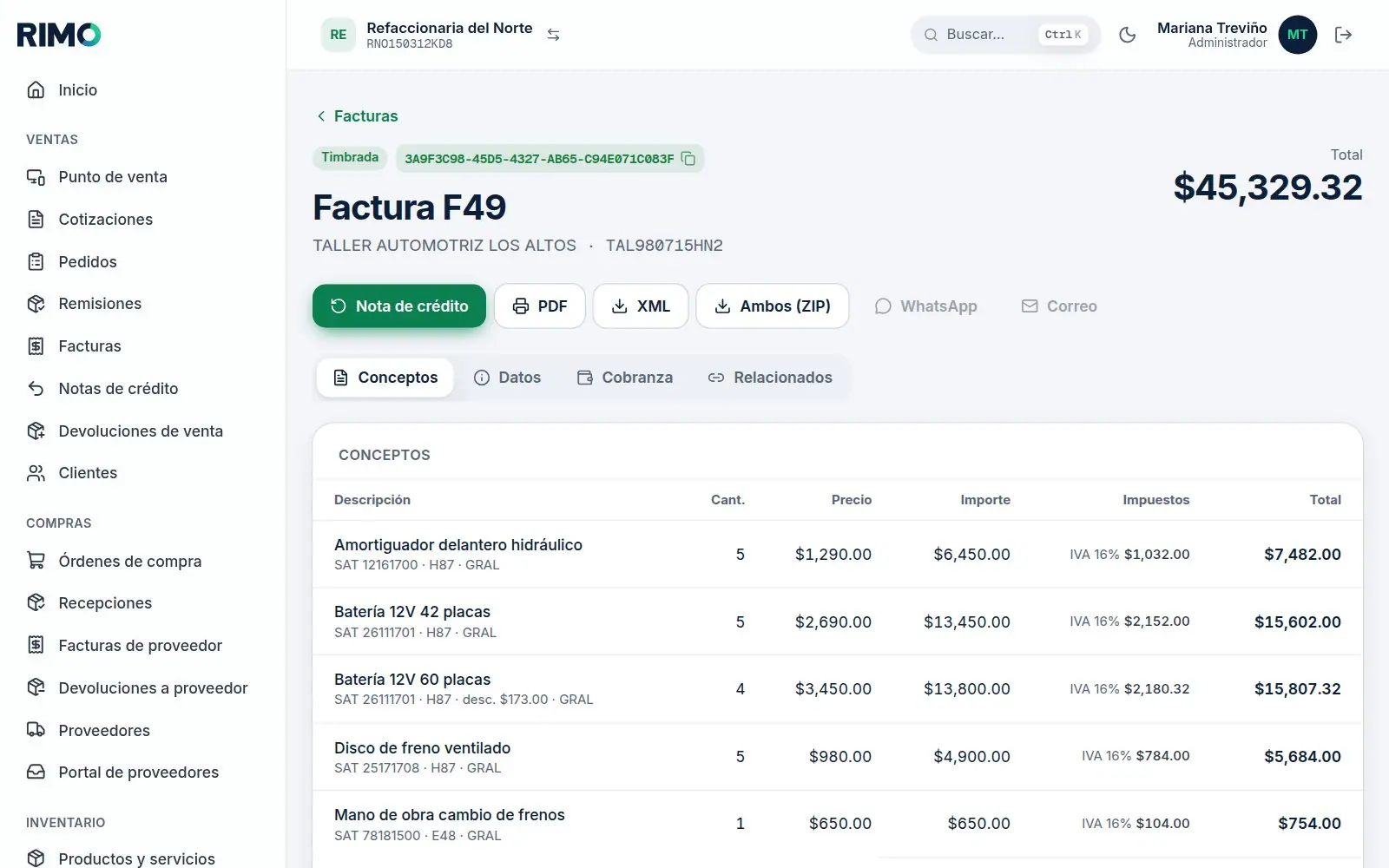Image resolution: width=1389 pixels, height=868 pixels.
Task: Send the invoice via WhatsApp
Action: point(925,306)
